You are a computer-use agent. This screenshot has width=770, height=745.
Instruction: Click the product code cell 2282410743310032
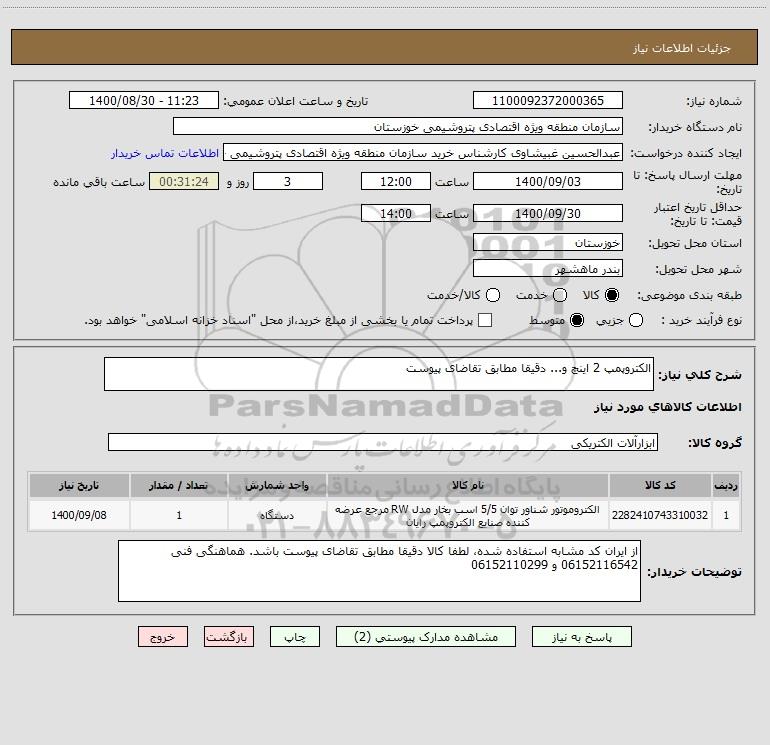[660, 515]
